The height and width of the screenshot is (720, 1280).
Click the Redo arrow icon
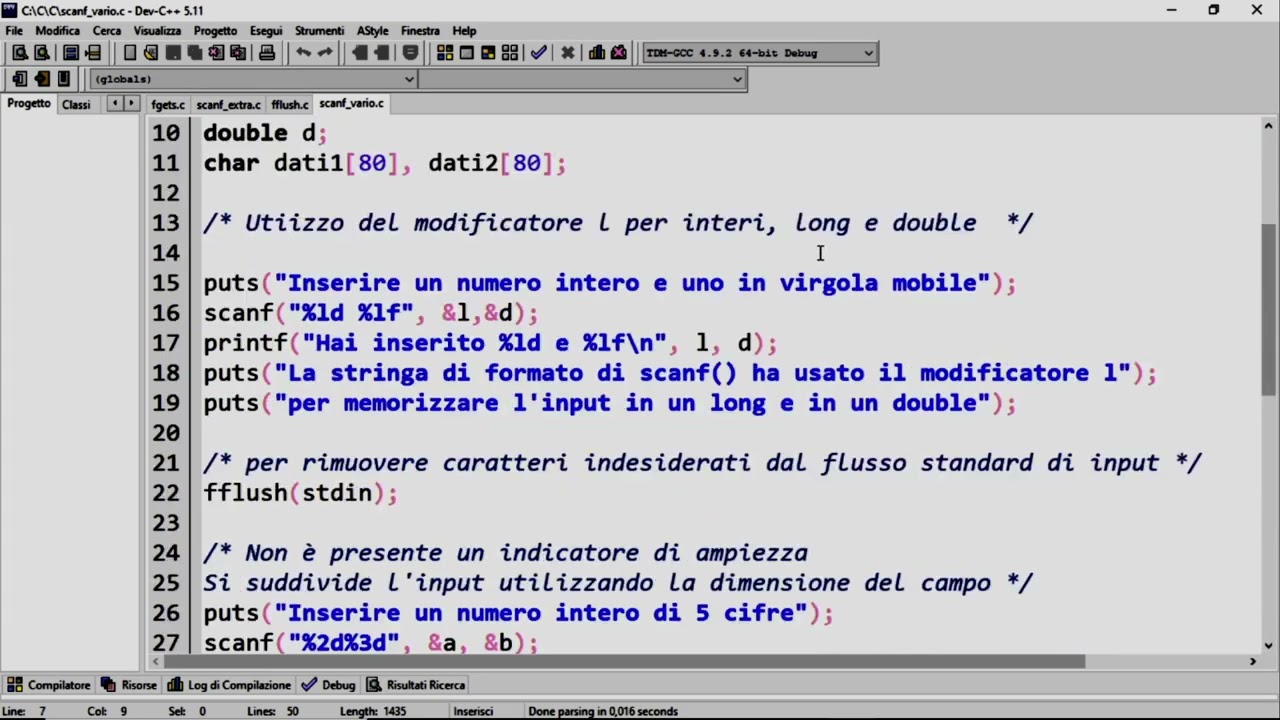click(x=325, y=53)
